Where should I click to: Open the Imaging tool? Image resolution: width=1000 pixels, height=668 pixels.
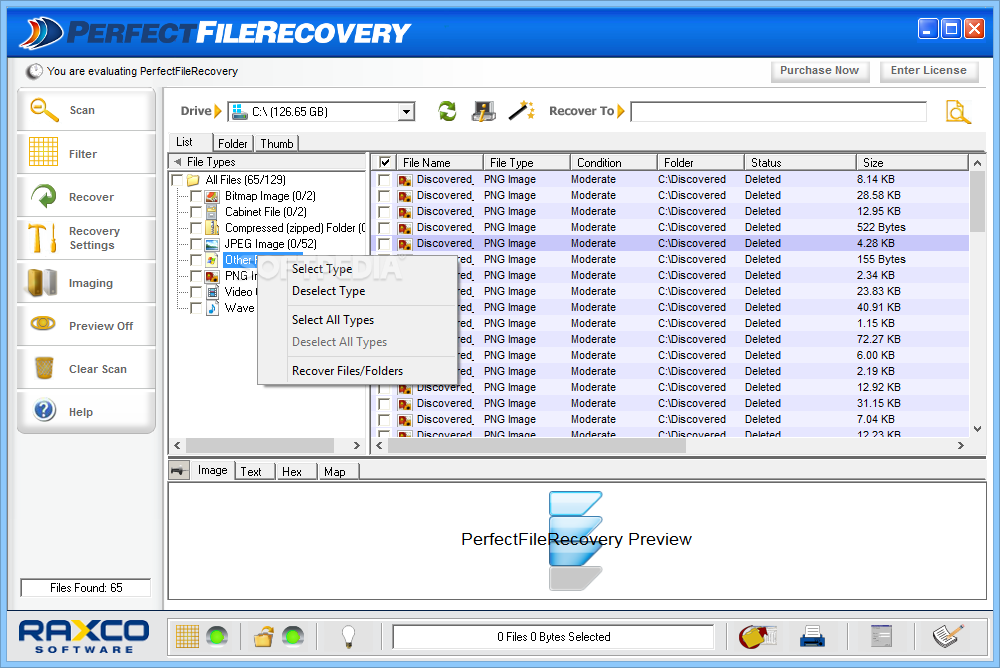(x=86, y=282)
